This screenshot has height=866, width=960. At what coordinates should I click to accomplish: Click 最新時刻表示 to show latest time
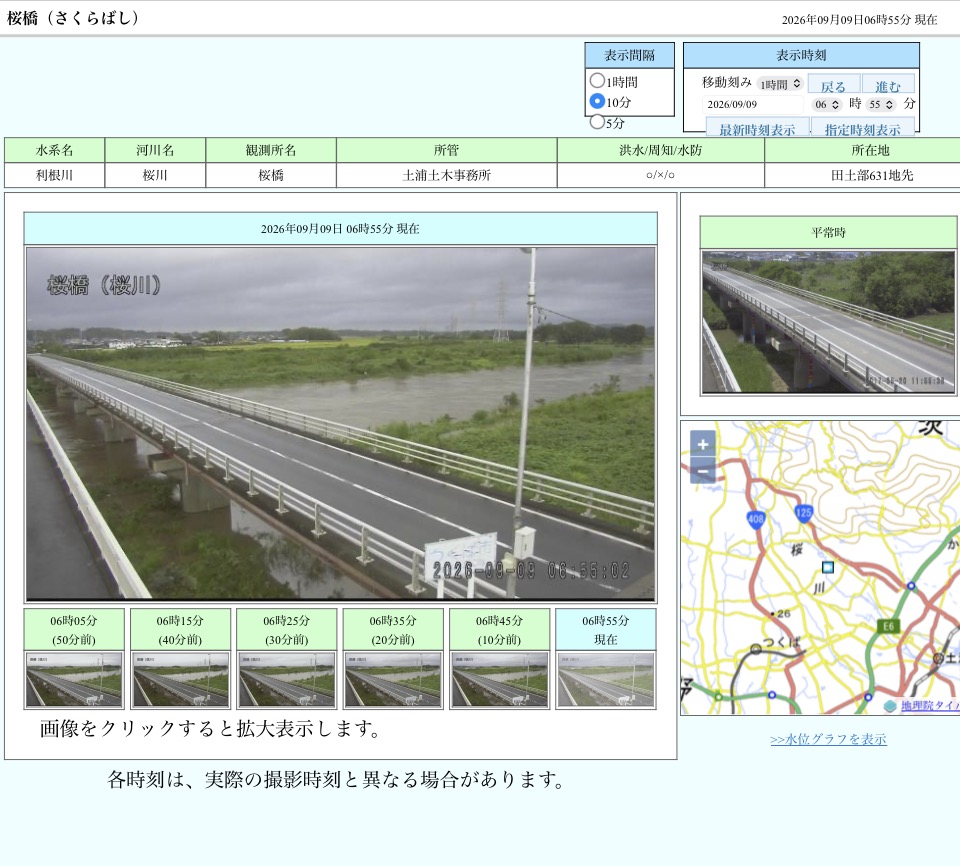tap(757, 127)
